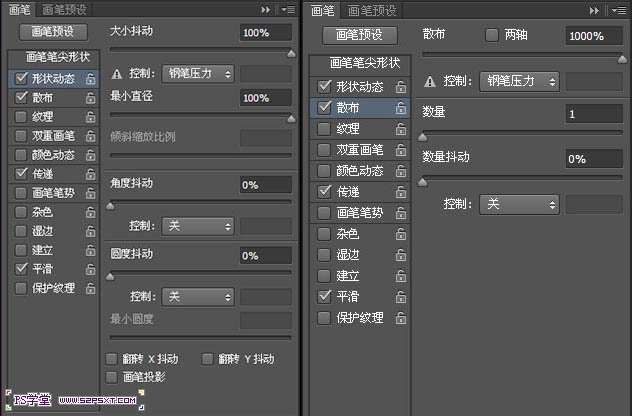This screenshot has width=632, height=416.
Task: Open roundness jitter 控制 dropdown set to 关
Action: tap(198, 297)
